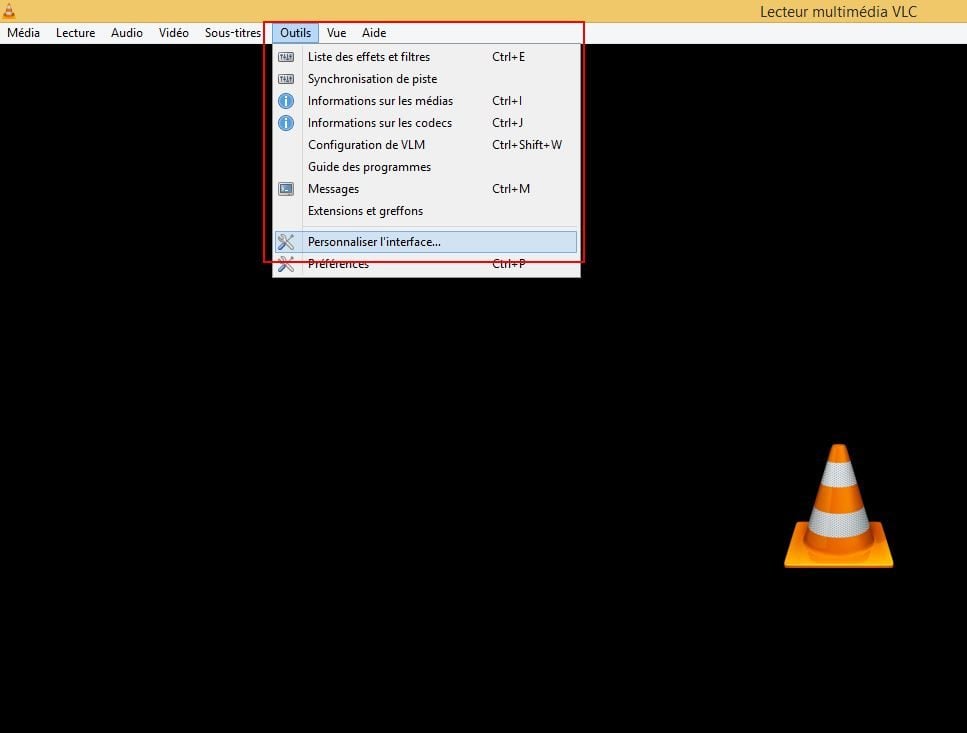Launch Configuration de VLM
Screen dimensions: 967x733
click(426, 145)
